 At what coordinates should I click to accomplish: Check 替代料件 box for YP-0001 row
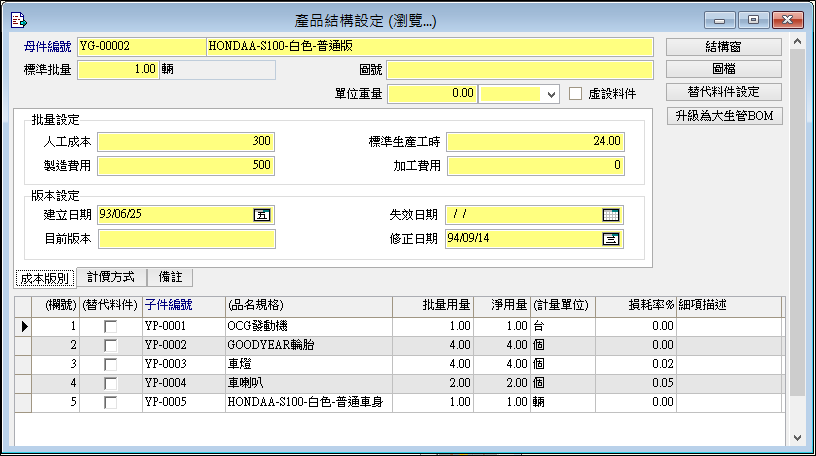[110, 326]
